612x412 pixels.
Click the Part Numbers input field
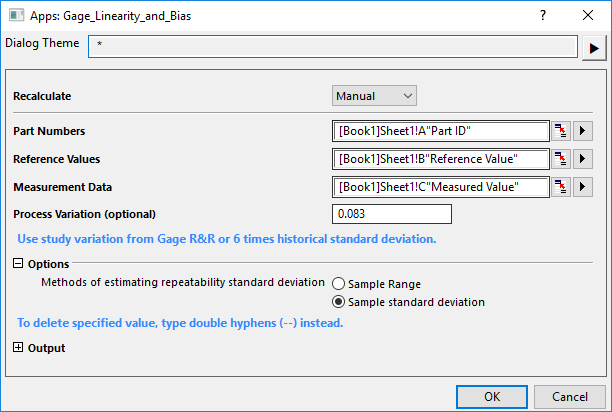[x=440, y=131]
